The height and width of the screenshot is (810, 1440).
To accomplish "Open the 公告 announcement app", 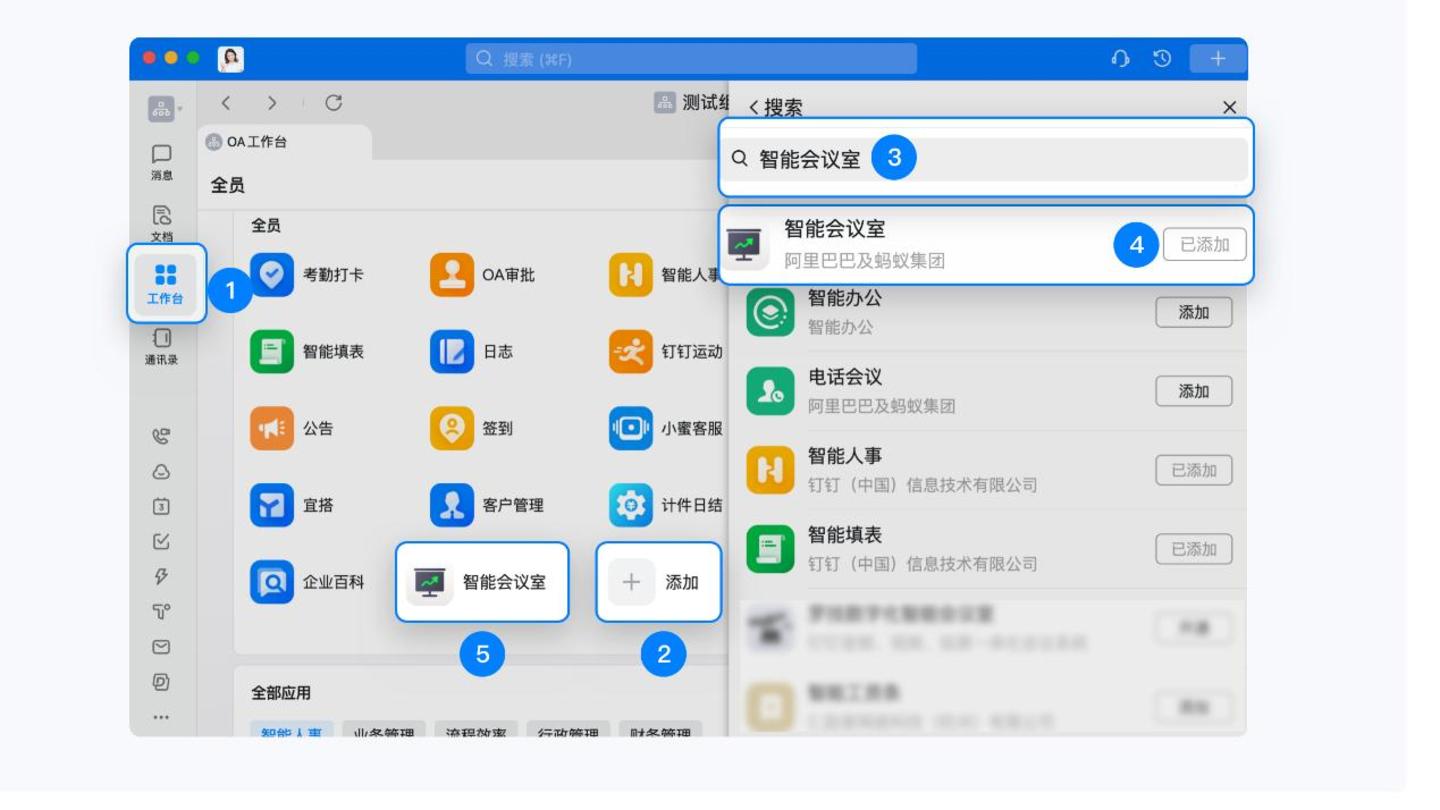I will (292, 429).
